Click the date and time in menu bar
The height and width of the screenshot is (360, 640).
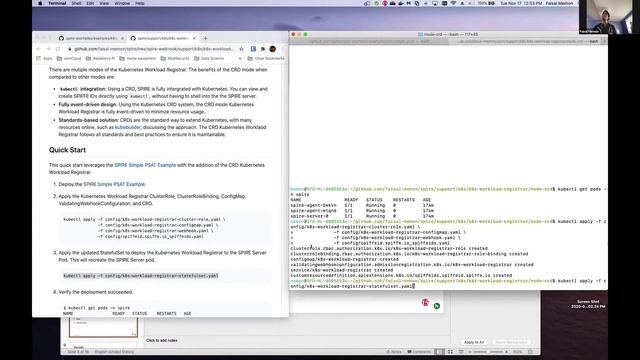click(521, 3)
